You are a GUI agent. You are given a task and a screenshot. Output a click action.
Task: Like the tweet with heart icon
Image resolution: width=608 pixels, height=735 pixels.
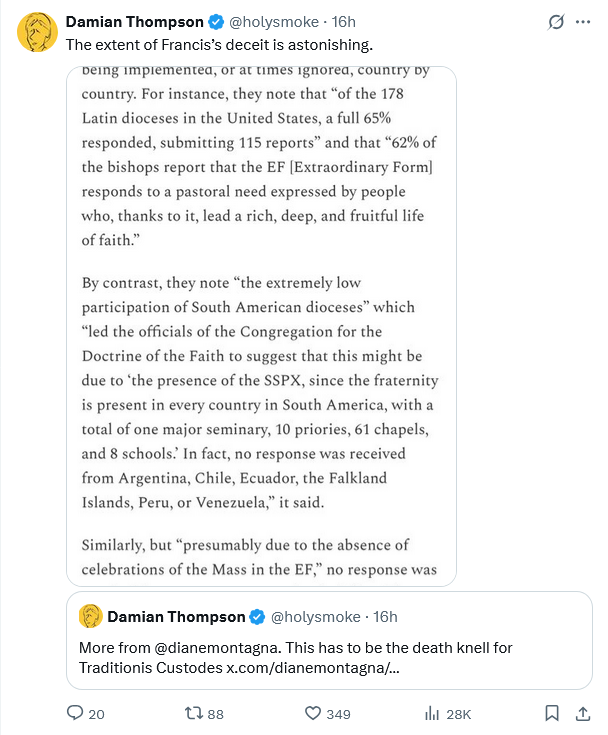tap(312, 713)
